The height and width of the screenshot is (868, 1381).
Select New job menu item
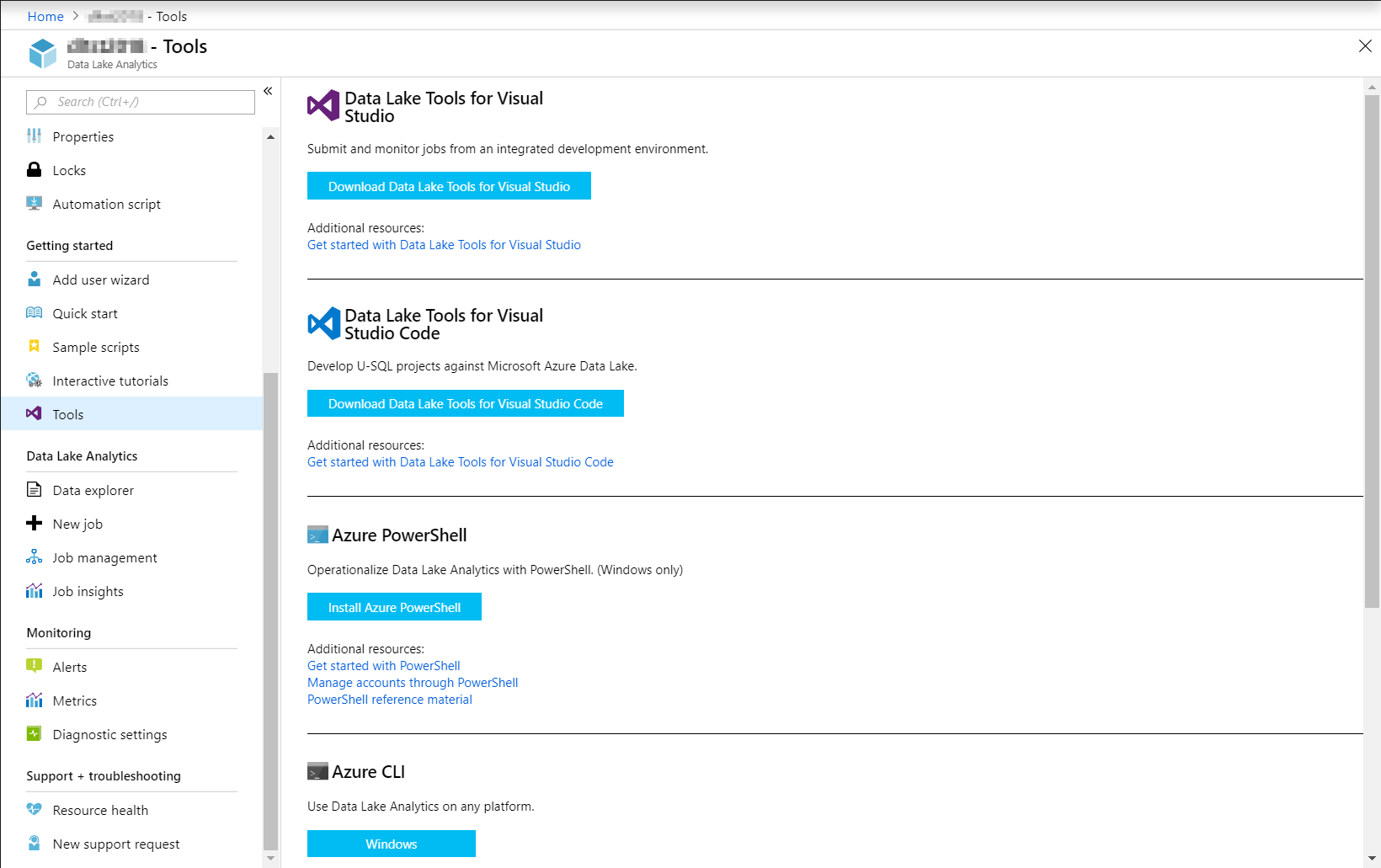pos(132,524)
